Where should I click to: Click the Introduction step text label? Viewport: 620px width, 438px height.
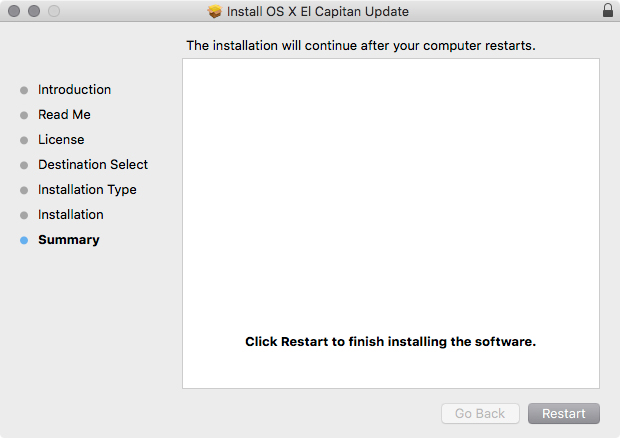[75, 90]
